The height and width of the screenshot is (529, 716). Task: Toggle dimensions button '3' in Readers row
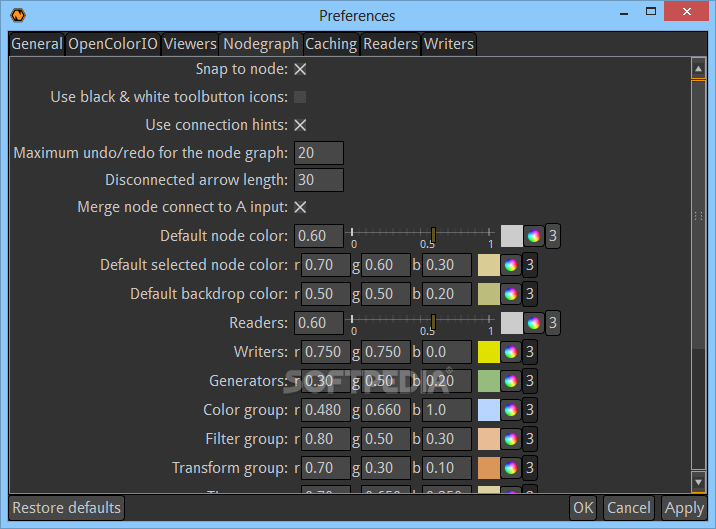[553, 323]
